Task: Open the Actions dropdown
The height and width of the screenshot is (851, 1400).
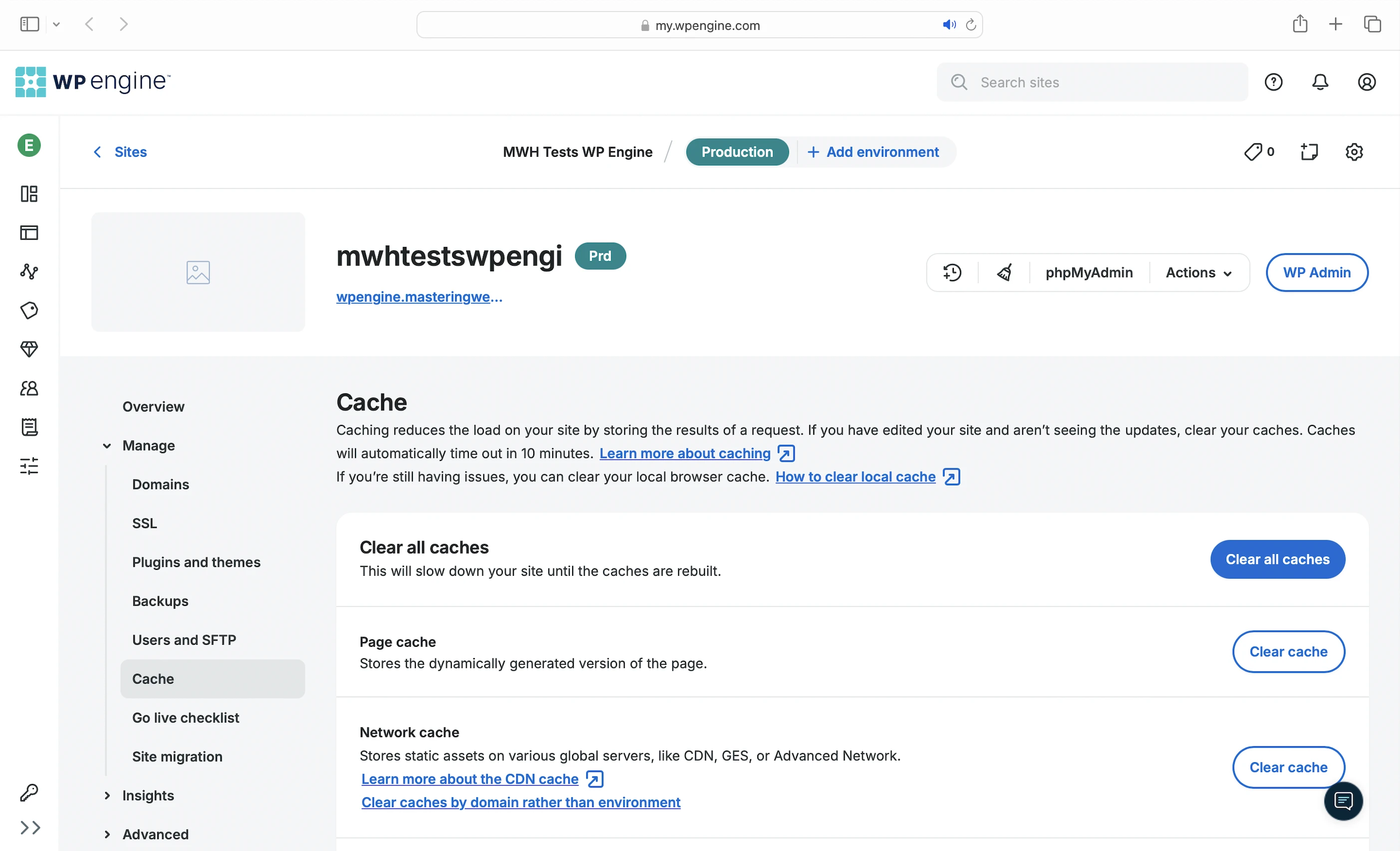Action: click(1198, 272)
